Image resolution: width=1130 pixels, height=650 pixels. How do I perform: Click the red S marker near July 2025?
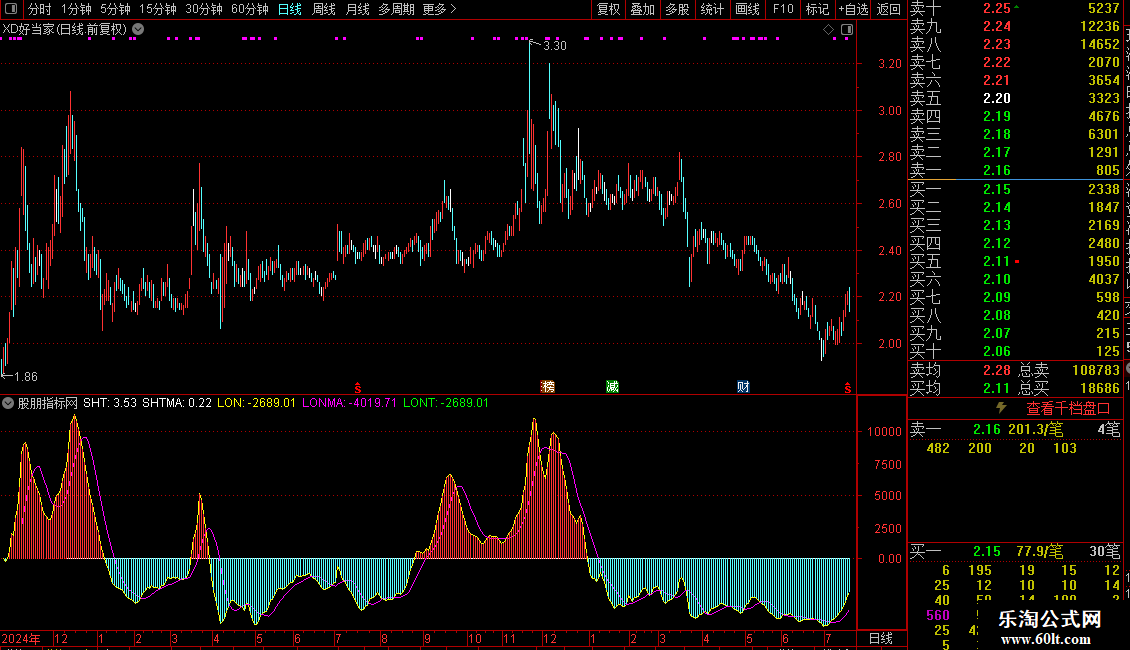[x=848, y=388]
